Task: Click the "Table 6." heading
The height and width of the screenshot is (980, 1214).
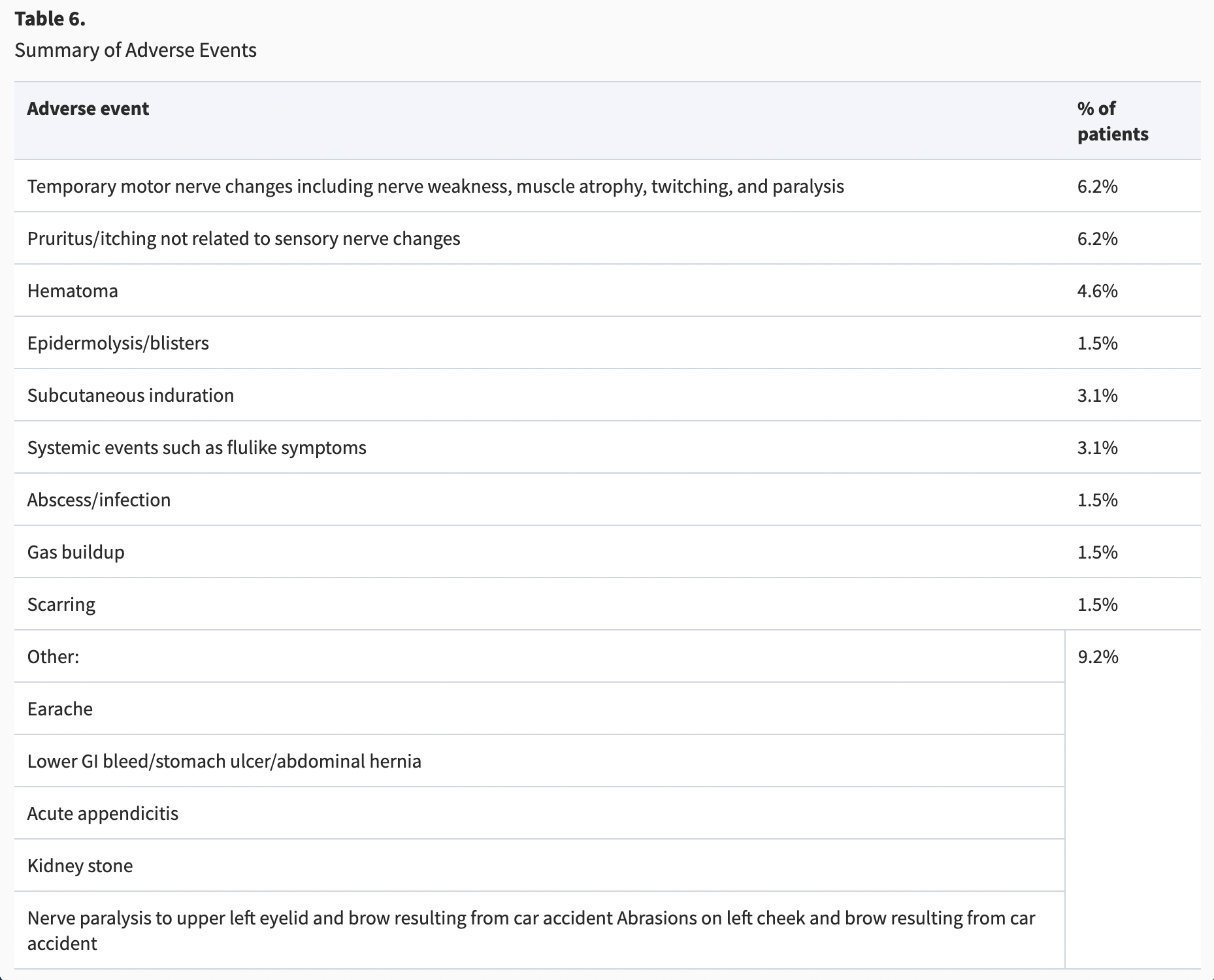Action: pyautogui.click(x=50, y=20)
